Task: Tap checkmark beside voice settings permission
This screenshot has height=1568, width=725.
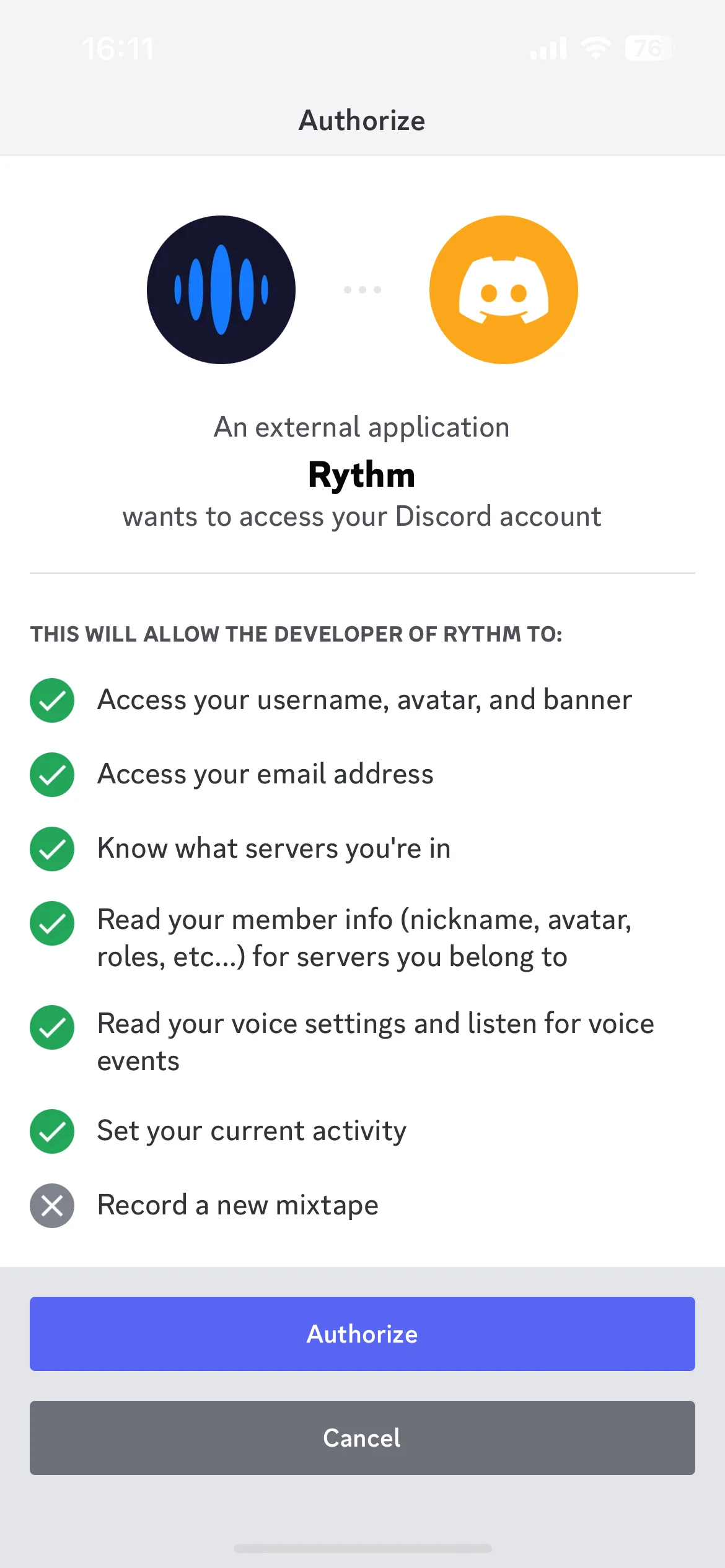Action: click(x=52, y=1027)
